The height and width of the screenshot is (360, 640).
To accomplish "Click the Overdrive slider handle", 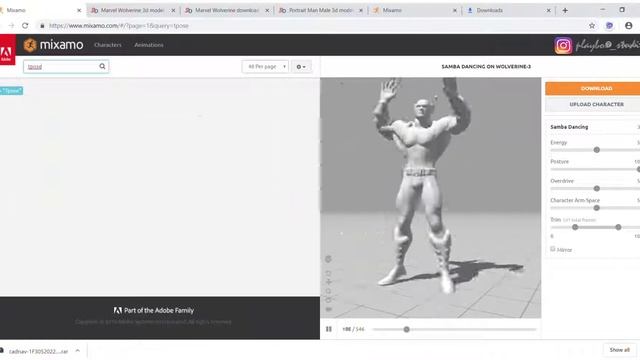I will [597, 188].
